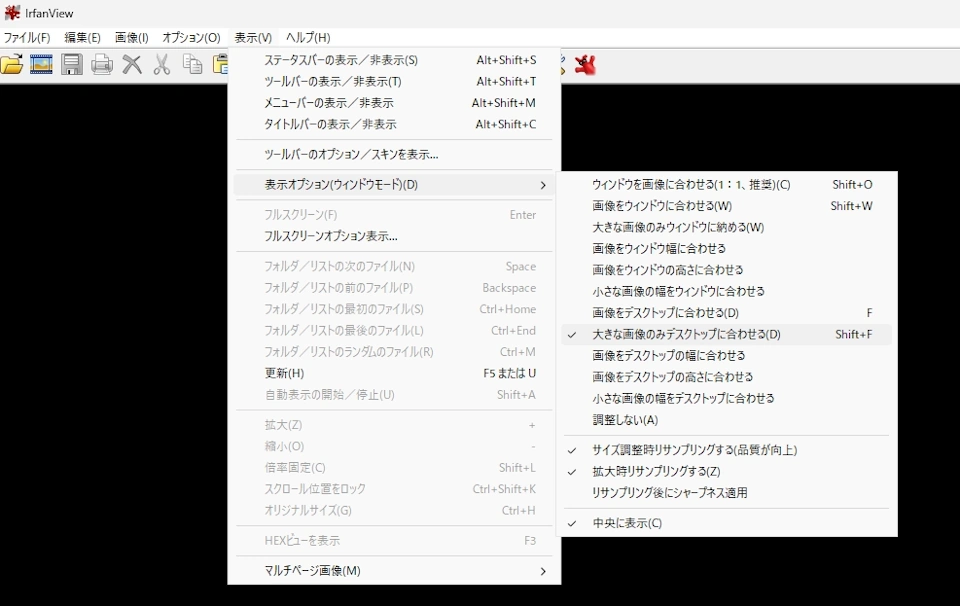Select 画像をデスクトップに合わせる(D)
This screenshot has width=960, height=606.
tap(727, 313)
